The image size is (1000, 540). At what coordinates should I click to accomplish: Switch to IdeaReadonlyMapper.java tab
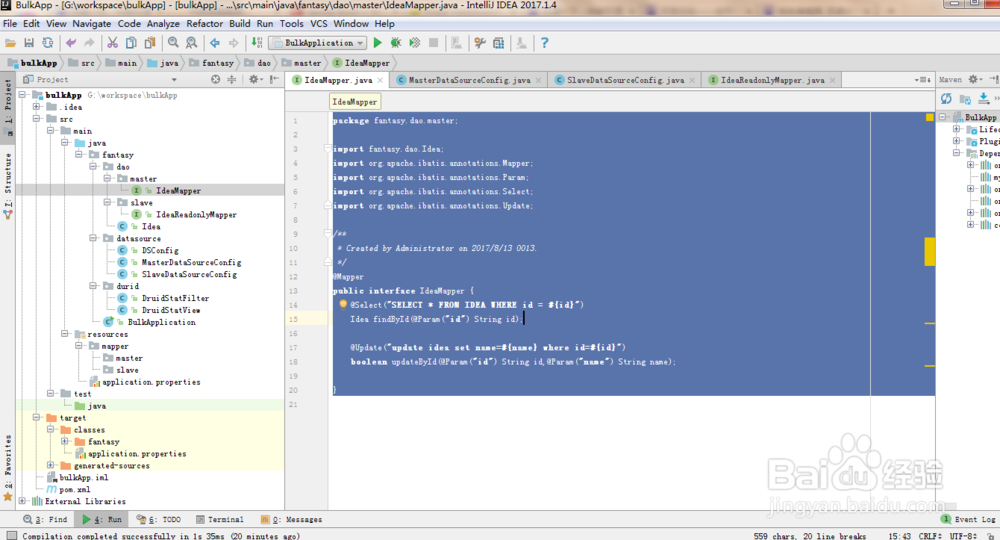pos(772,80)
